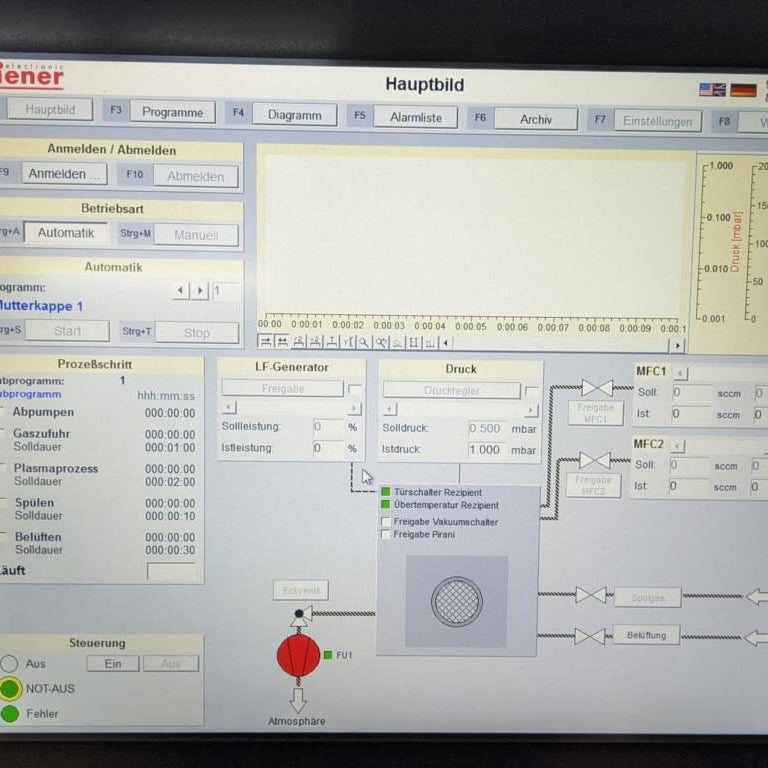Click the NOT-AUS green status lamp

tap(10, 689)
